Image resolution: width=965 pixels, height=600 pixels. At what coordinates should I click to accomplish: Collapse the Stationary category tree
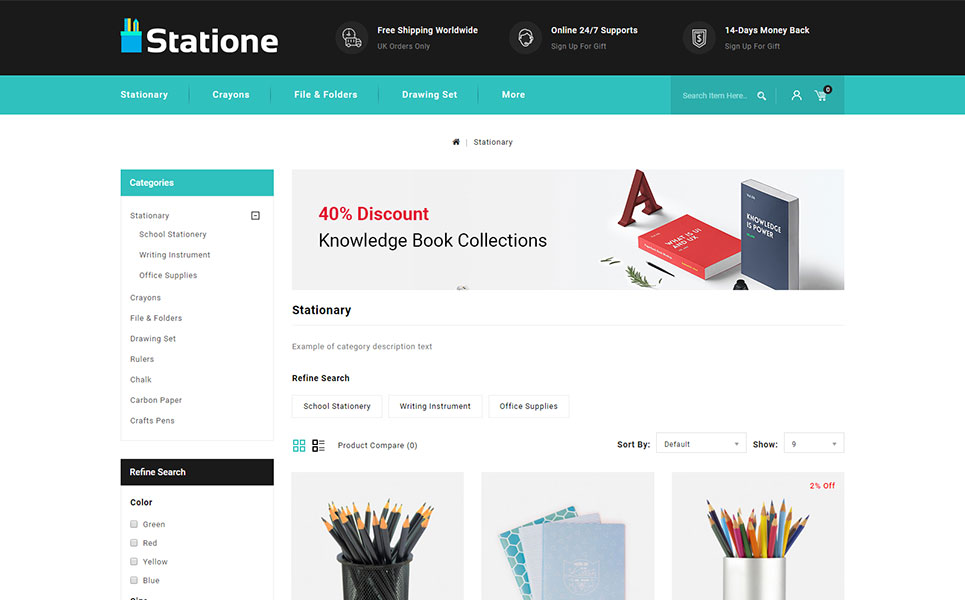(x=255, y=215)
